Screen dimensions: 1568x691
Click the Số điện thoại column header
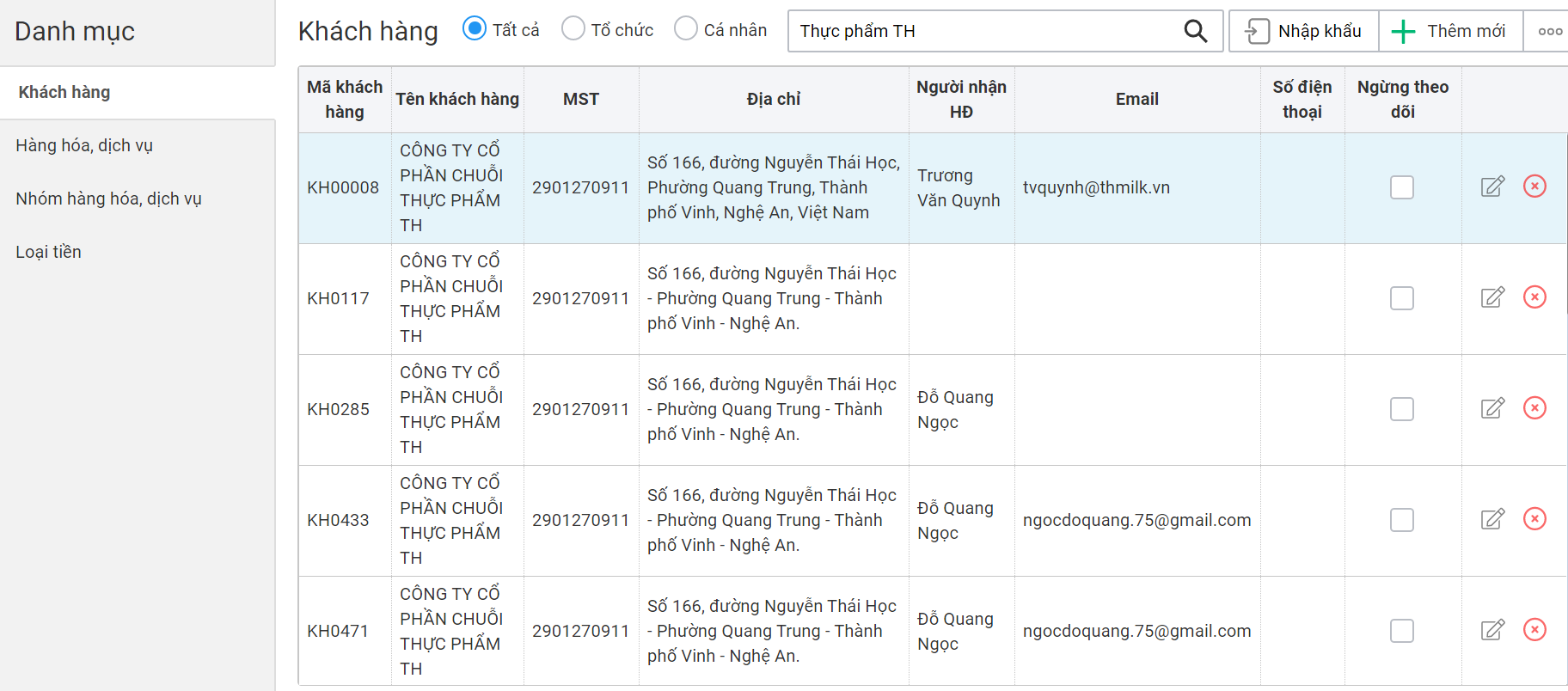(x=1302, y=100)
